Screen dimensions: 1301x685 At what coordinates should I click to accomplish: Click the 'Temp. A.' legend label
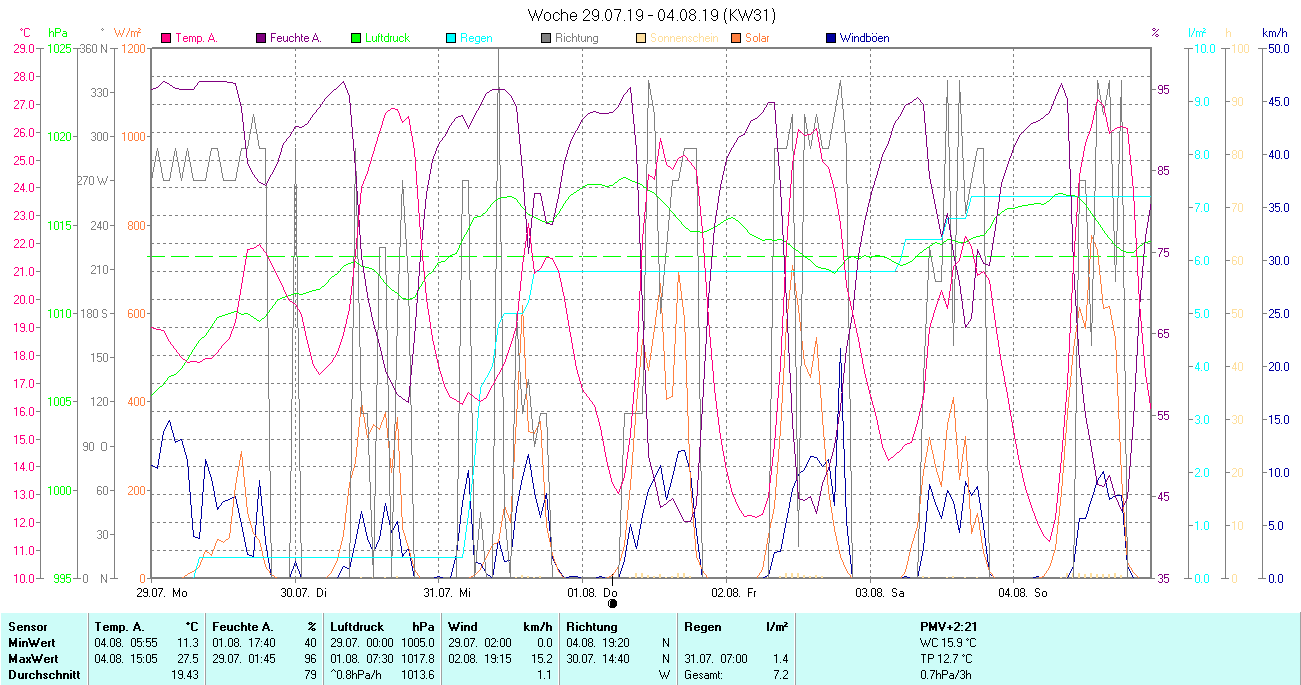click(x=196, y=38)
